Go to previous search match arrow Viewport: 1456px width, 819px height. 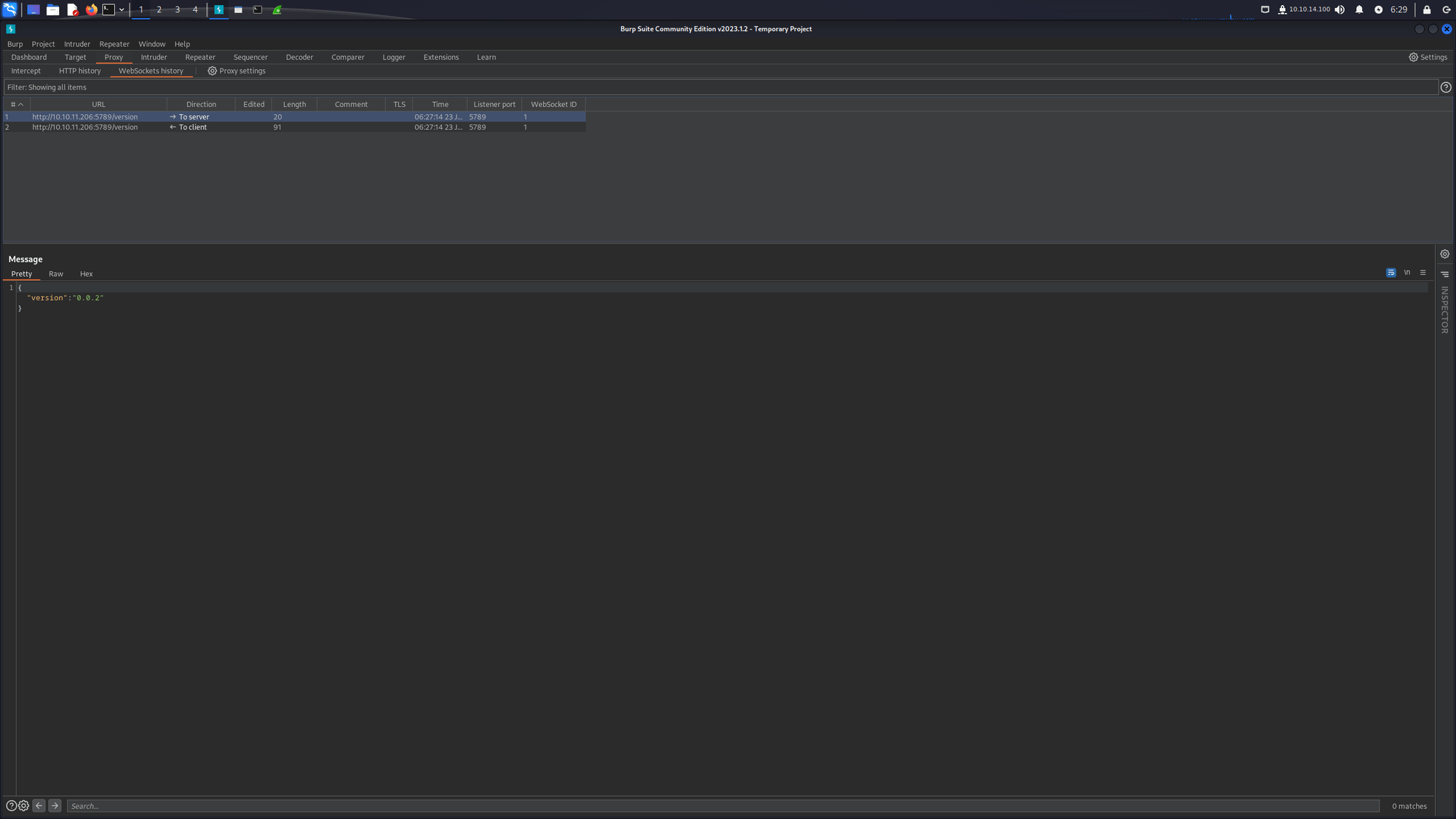pyautogui.click(x=39, y=806)
